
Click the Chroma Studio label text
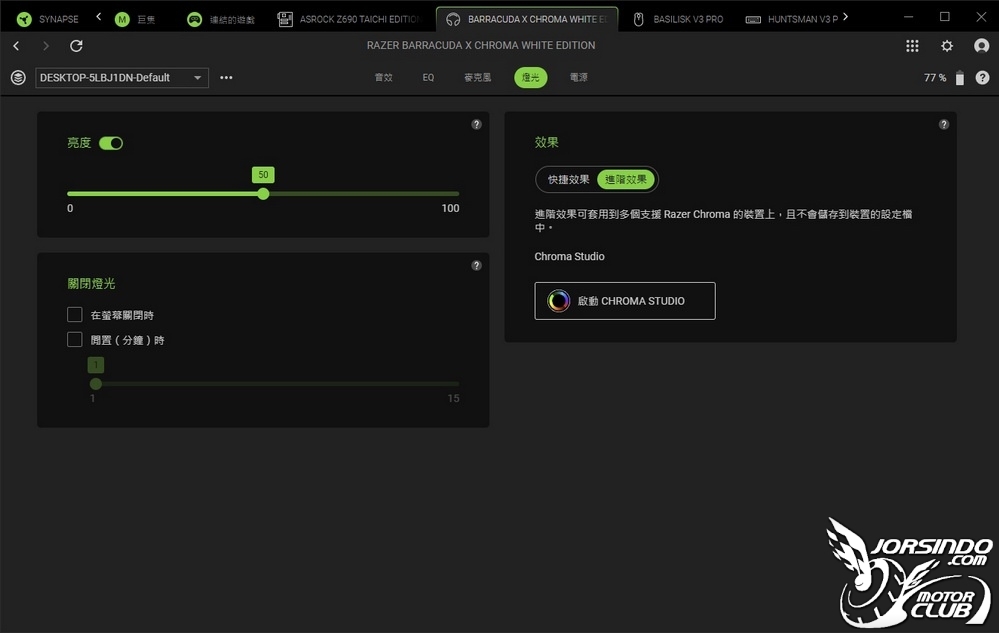[569, 256]
